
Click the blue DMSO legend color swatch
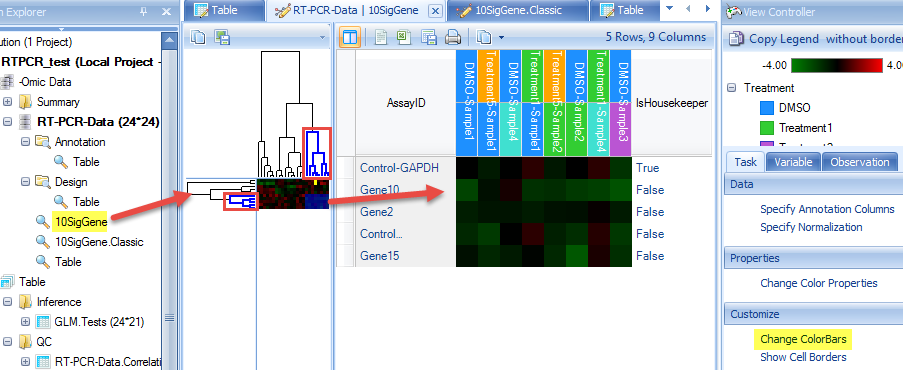pos(766,108)
